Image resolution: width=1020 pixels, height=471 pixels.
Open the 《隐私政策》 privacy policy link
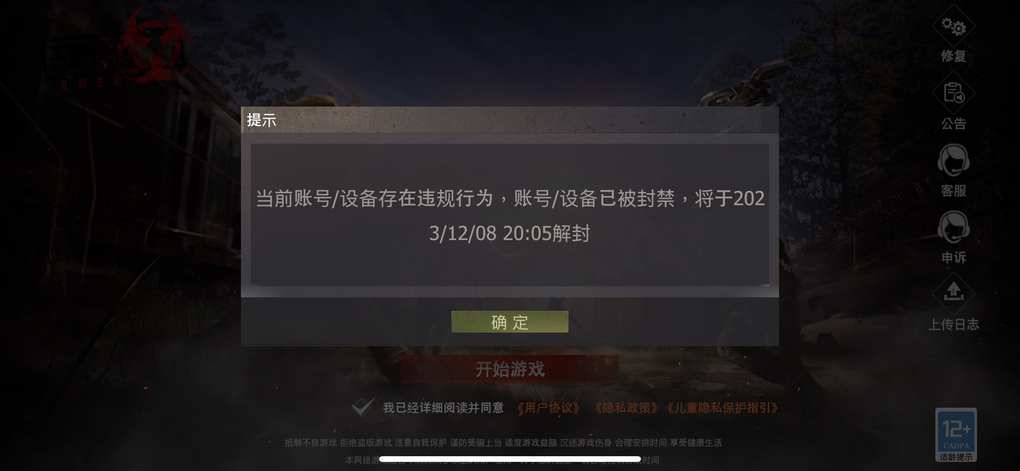pos(625,408)
